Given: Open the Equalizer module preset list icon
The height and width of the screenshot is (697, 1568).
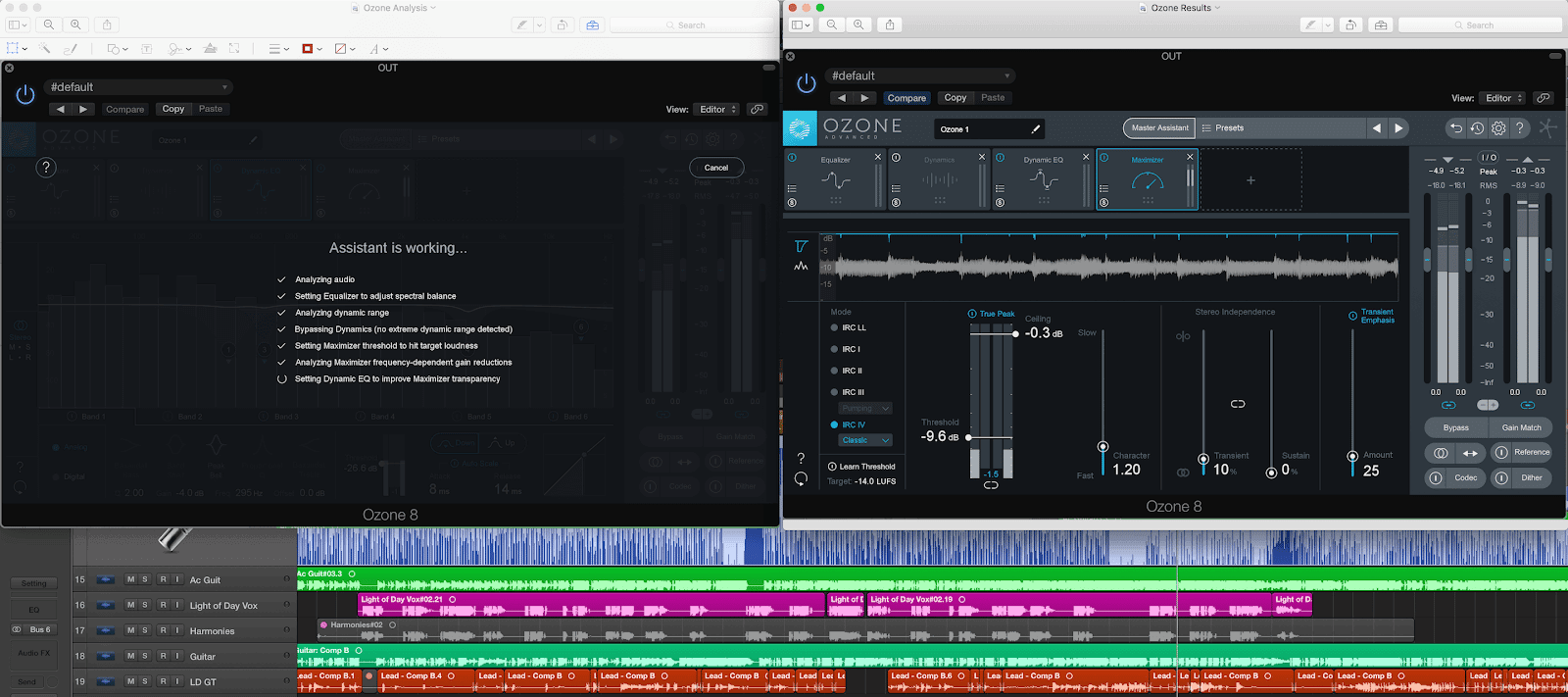Looking at the screenshot, I should pyautogui.click(x=792, y=188).
